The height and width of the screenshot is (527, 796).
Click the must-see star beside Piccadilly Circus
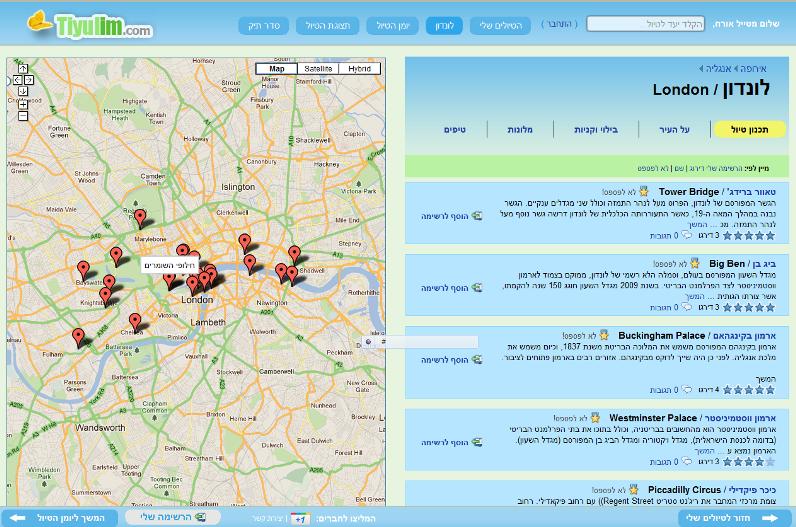(634, 489)
